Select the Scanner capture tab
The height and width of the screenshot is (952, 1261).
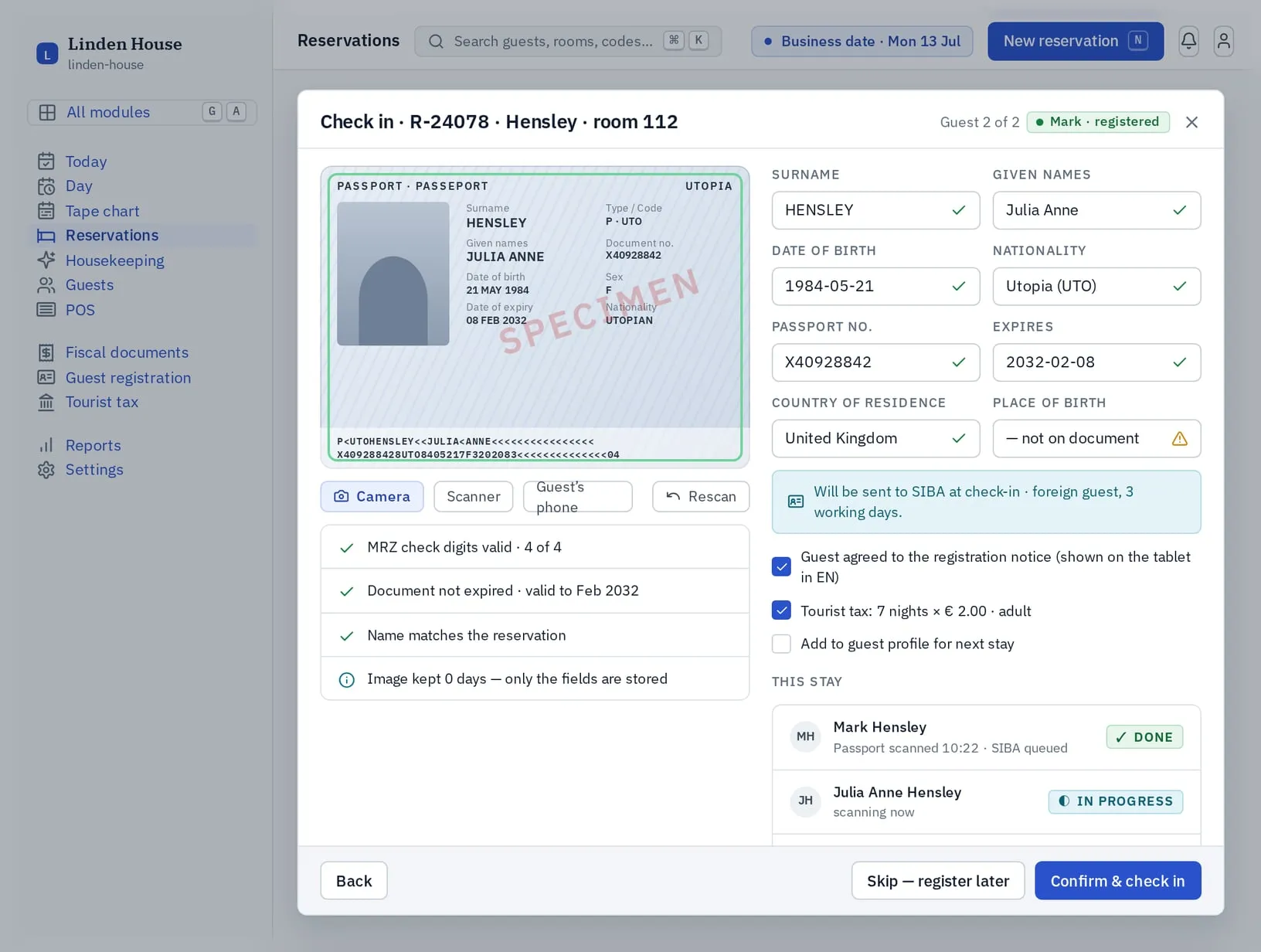tap(473, 496)
